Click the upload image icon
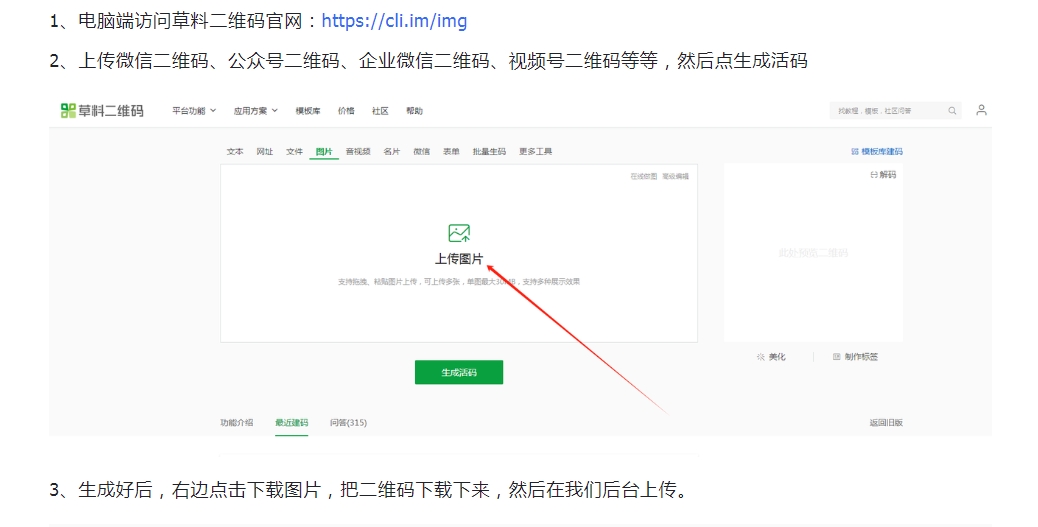This screenshot has height=527, width=1038. tap(459, 234)
